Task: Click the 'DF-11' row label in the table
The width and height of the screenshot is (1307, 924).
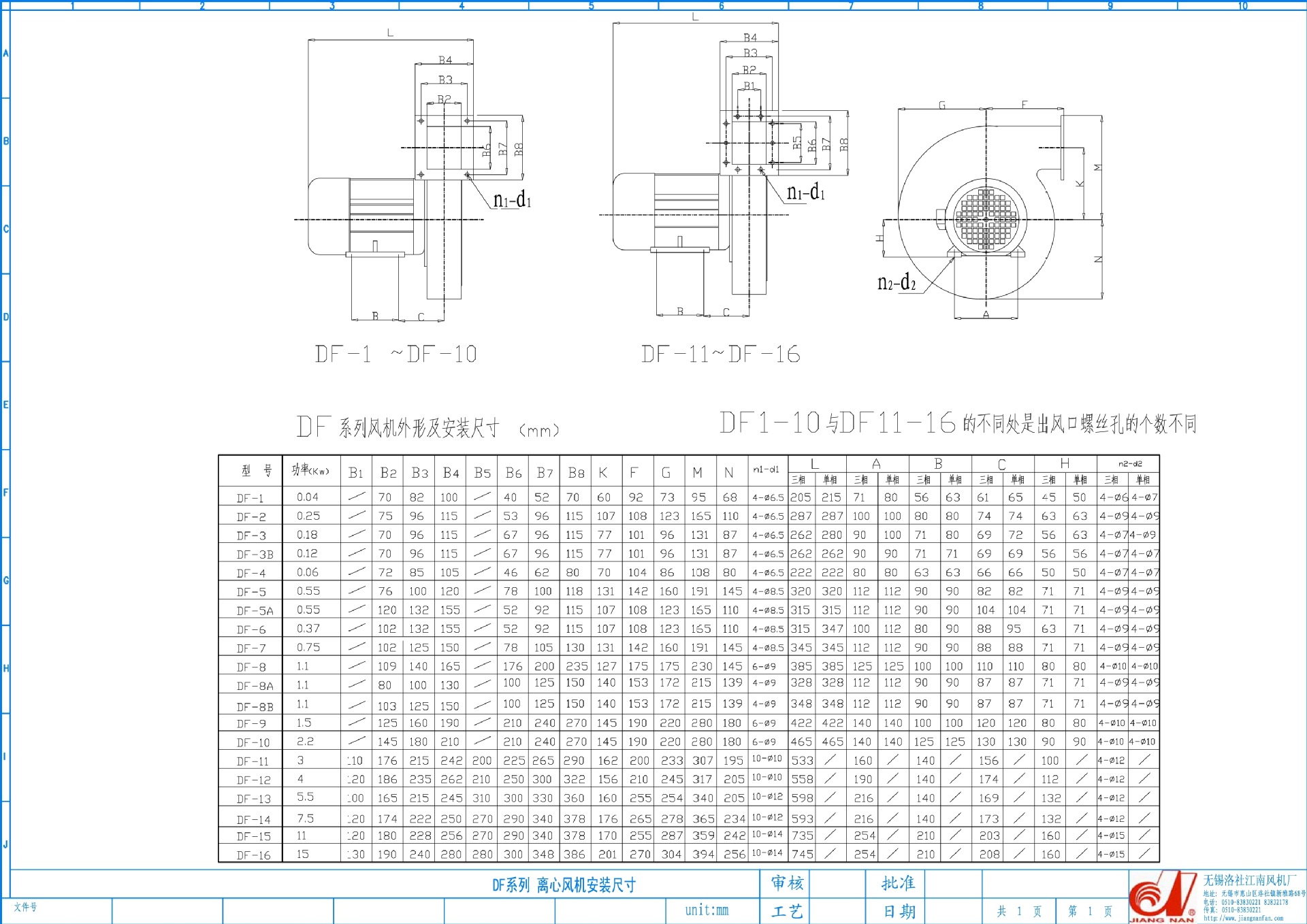Action: tap(253, 762)
